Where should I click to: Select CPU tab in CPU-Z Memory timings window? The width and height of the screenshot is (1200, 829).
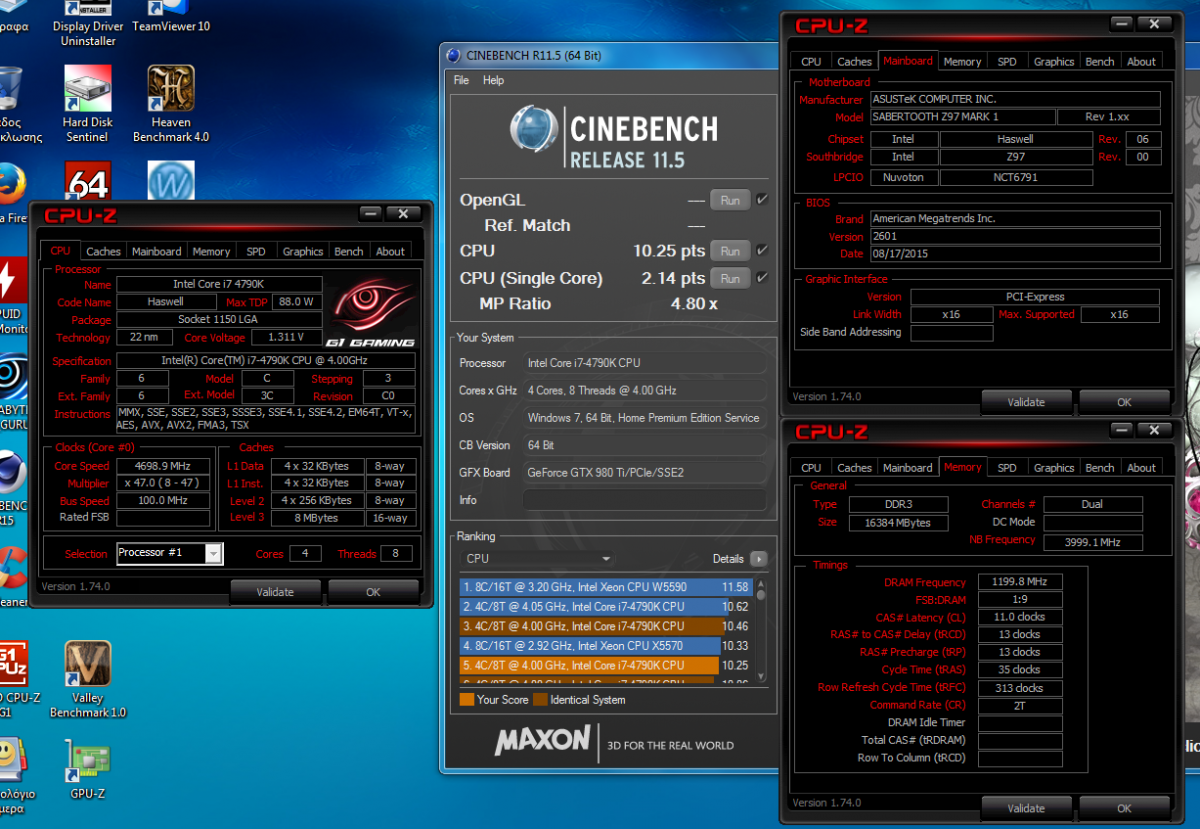[x=811, y=468]
